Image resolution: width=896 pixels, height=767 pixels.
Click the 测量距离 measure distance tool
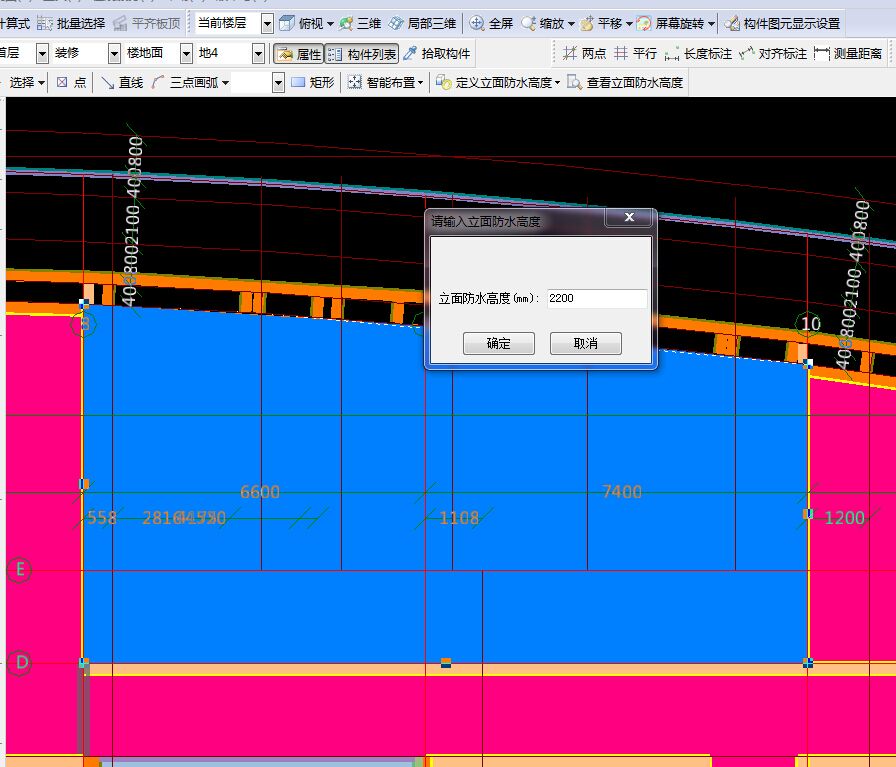849,54
